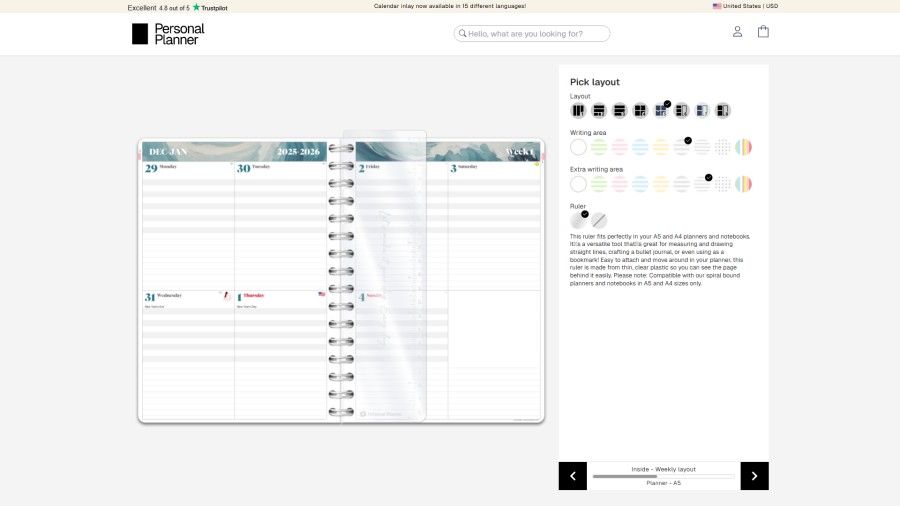Select the ruler included option
The height and width of the screenshot is (506, 900).
(x=578, y=221)
